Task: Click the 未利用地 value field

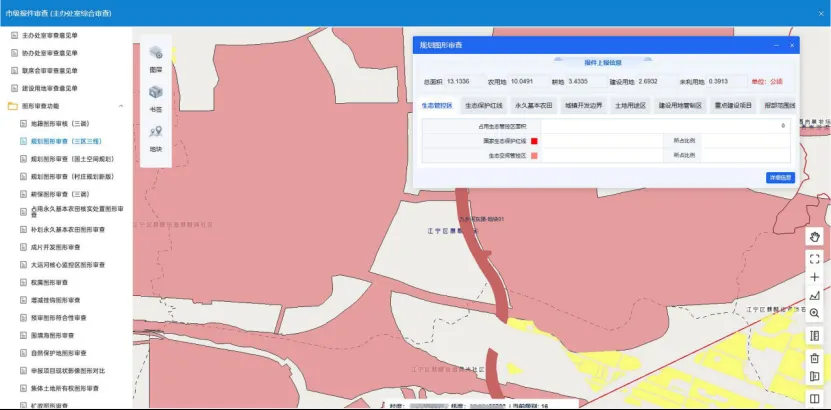Action: [x=727, y=82]
